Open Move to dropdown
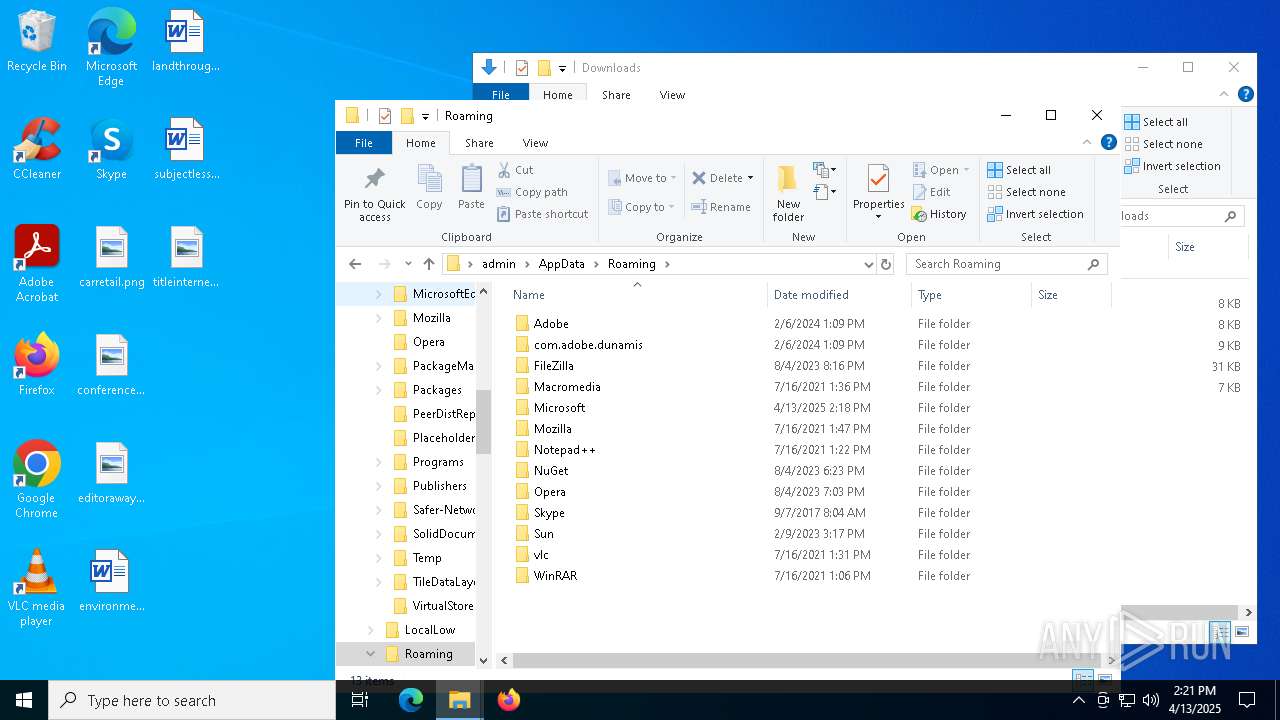Viewport: 1280px width, 720px height. [x=642, y=178]
